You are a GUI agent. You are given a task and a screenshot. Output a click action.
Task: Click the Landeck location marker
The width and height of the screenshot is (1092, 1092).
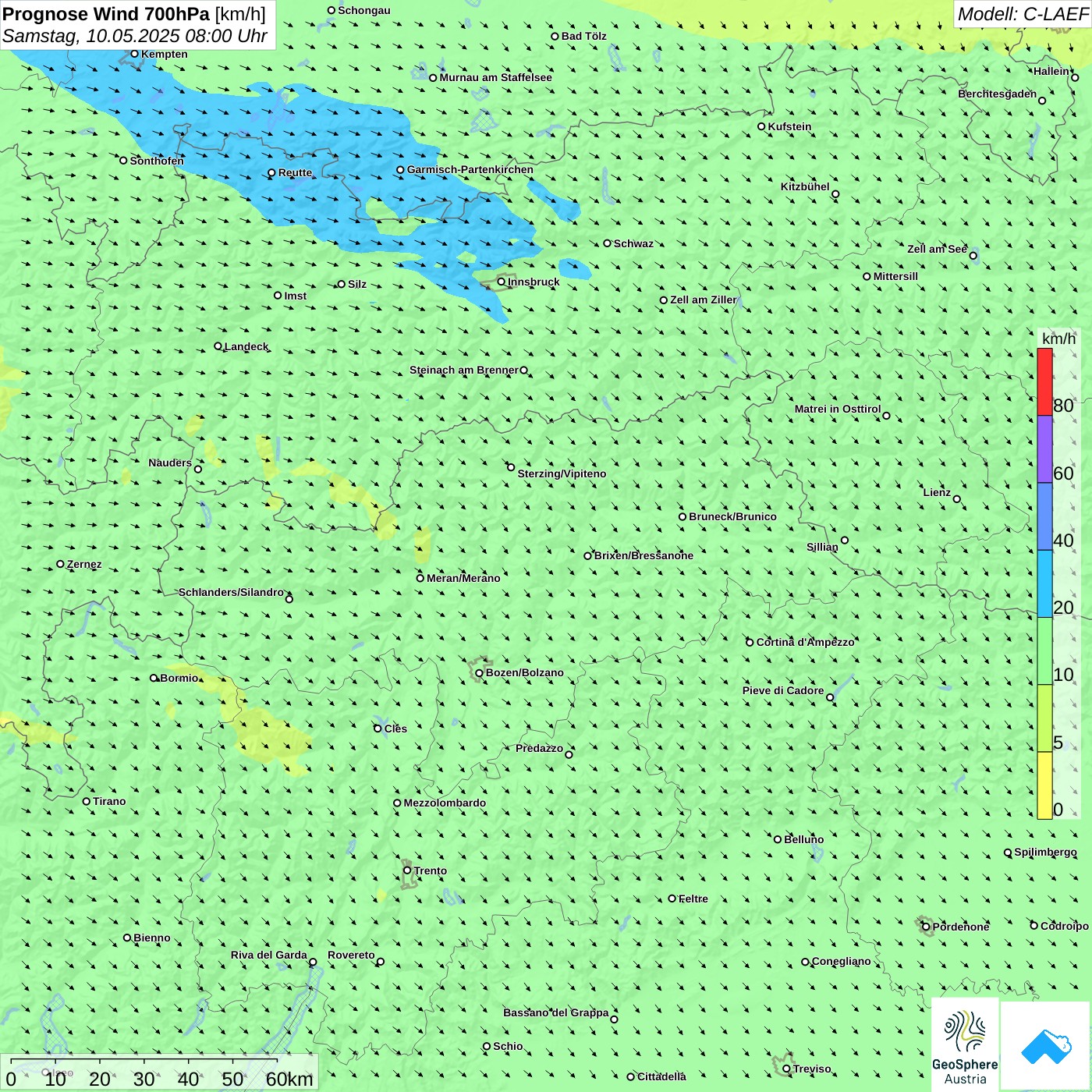pyautogui.click(x=218, y=346)
